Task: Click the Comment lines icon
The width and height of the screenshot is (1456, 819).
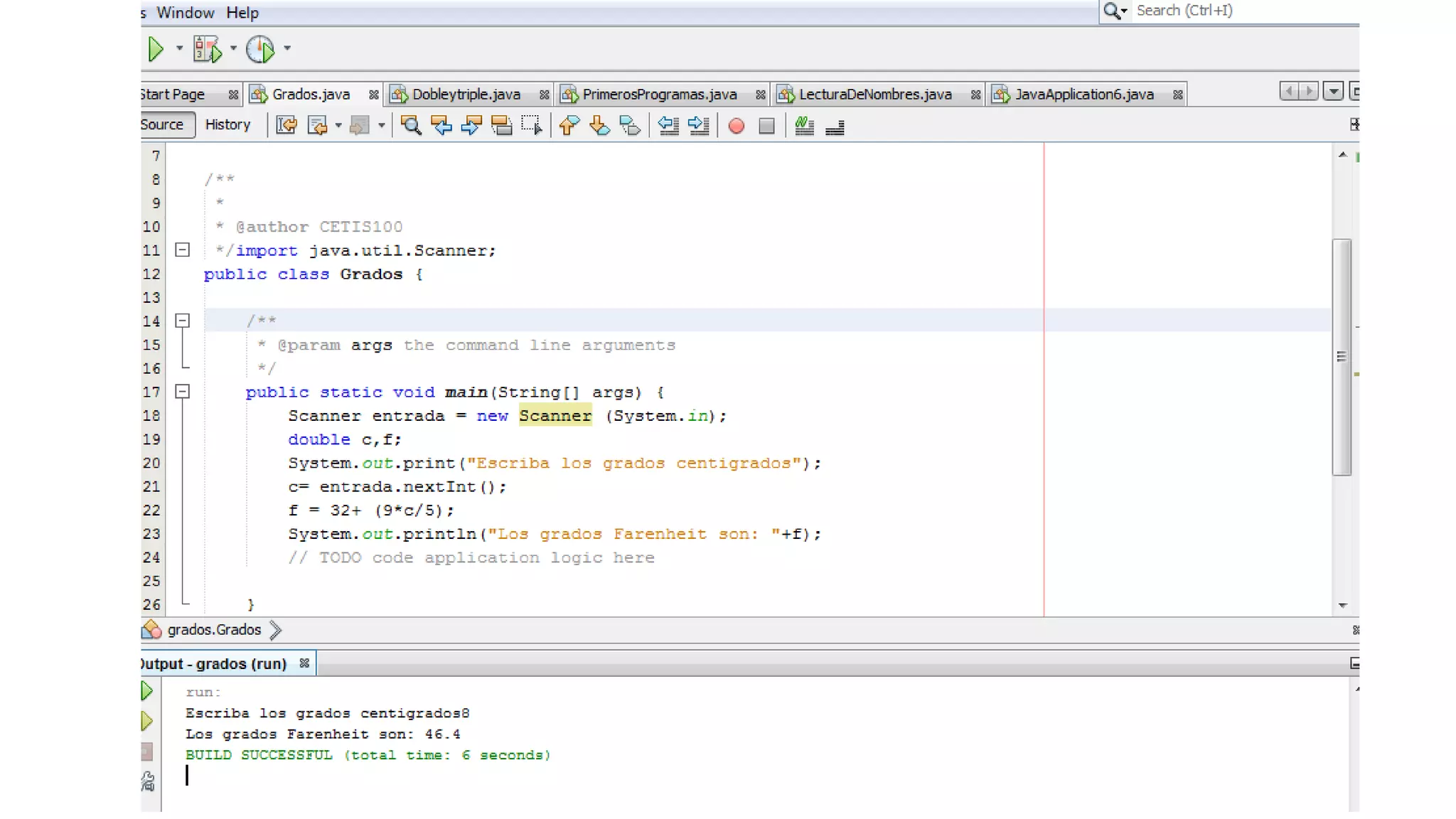Action: (x=804, y=126)
